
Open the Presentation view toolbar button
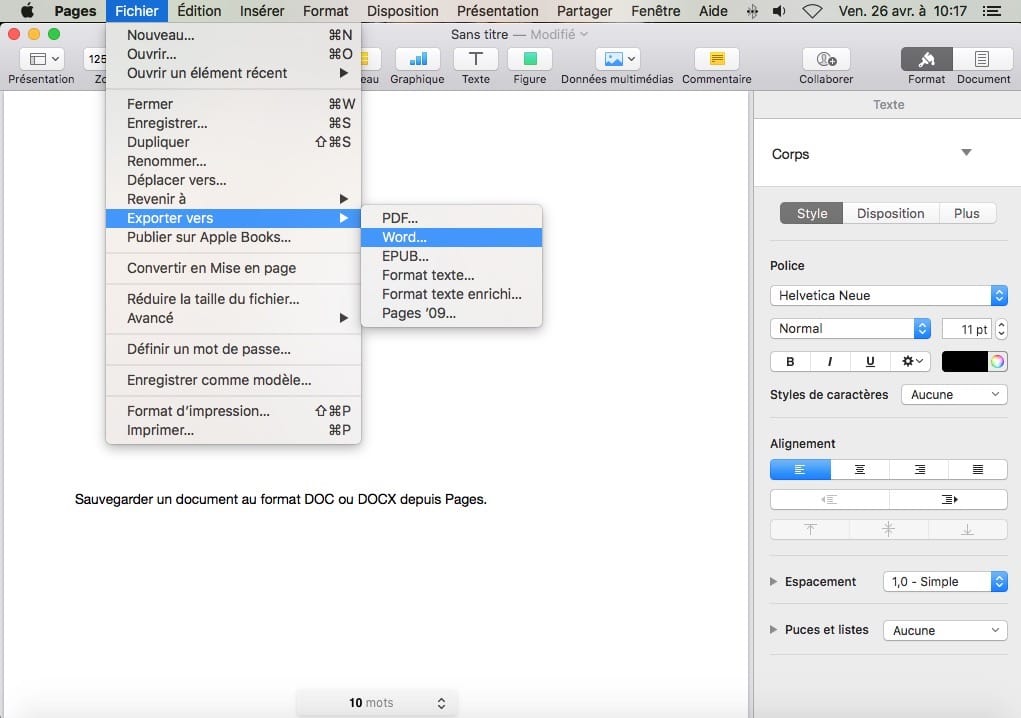42,59
